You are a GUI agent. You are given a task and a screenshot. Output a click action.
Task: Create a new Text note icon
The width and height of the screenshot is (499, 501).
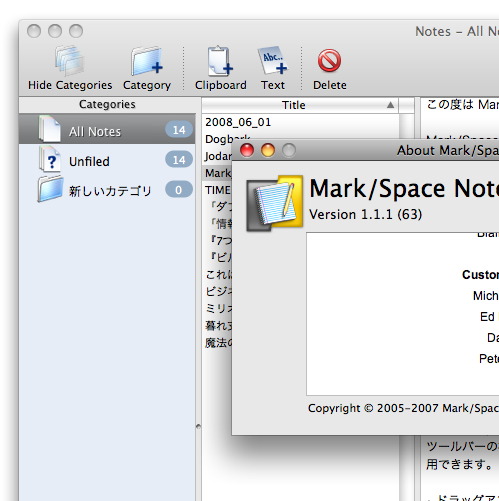[x=272, y=61]
